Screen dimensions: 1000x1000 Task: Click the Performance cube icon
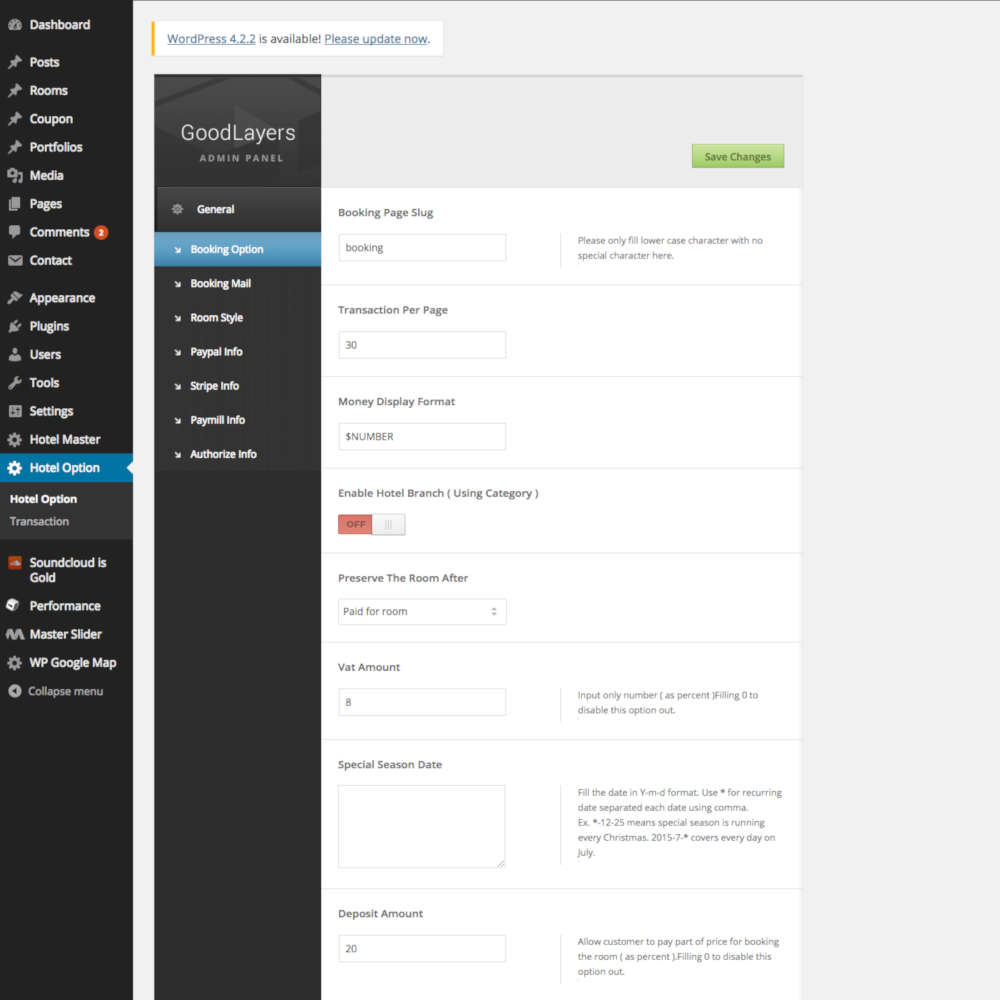(x=15, y=606)
